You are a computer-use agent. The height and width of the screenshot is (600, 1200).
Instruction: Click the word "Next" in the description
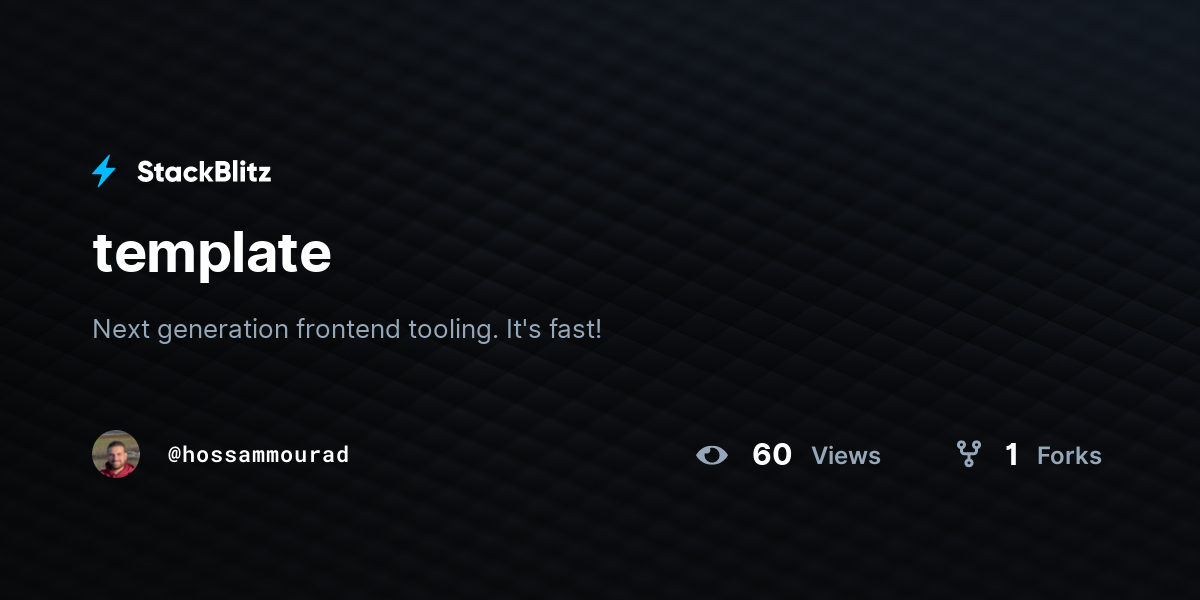[114, 328]
